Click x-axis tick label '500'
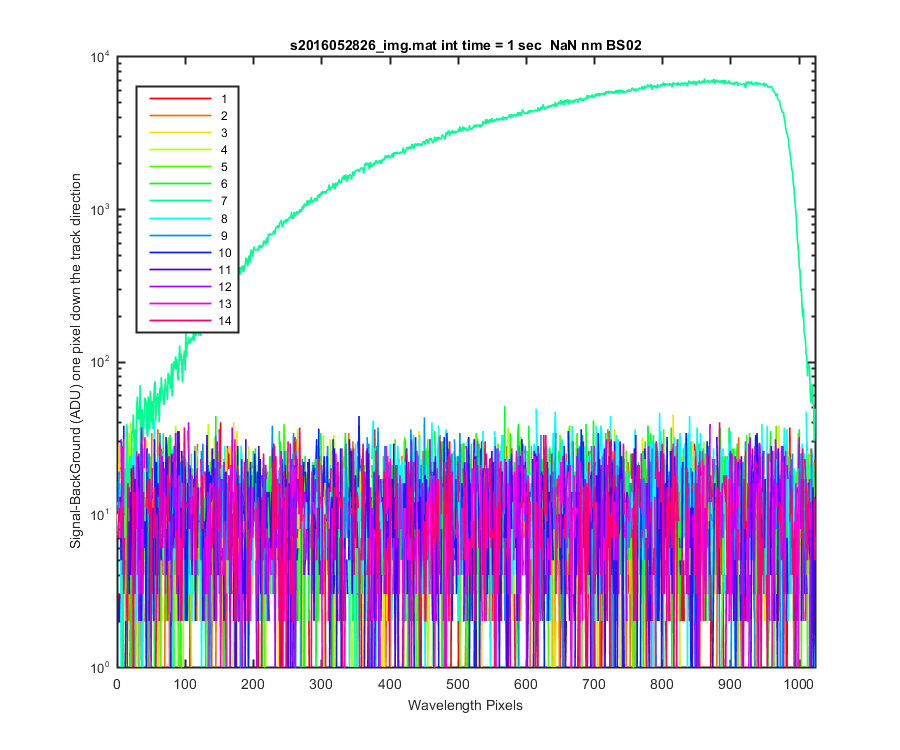 457,684
